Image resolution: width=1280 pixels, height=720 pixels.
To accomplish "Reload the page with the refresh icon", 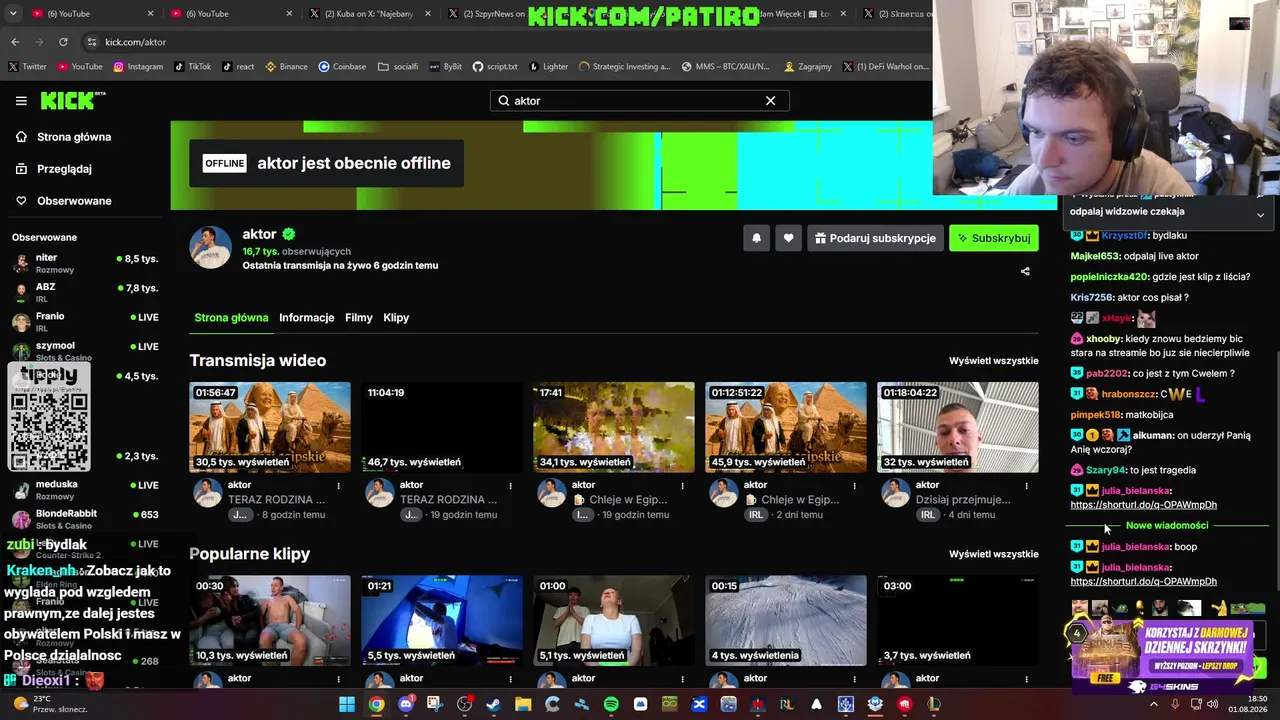I will 63,42.
